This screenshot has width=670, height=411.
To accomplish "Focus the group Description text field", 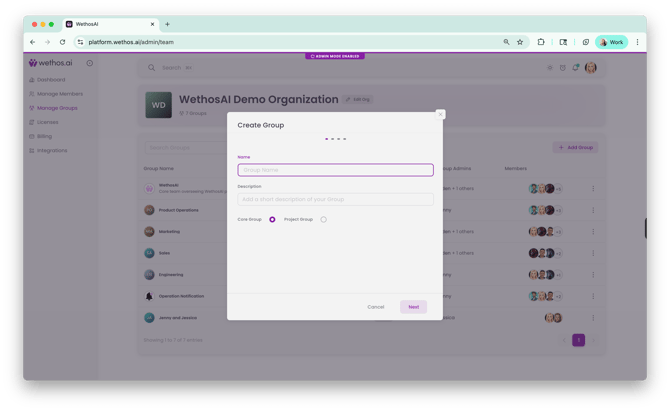I will coord(335,200).
